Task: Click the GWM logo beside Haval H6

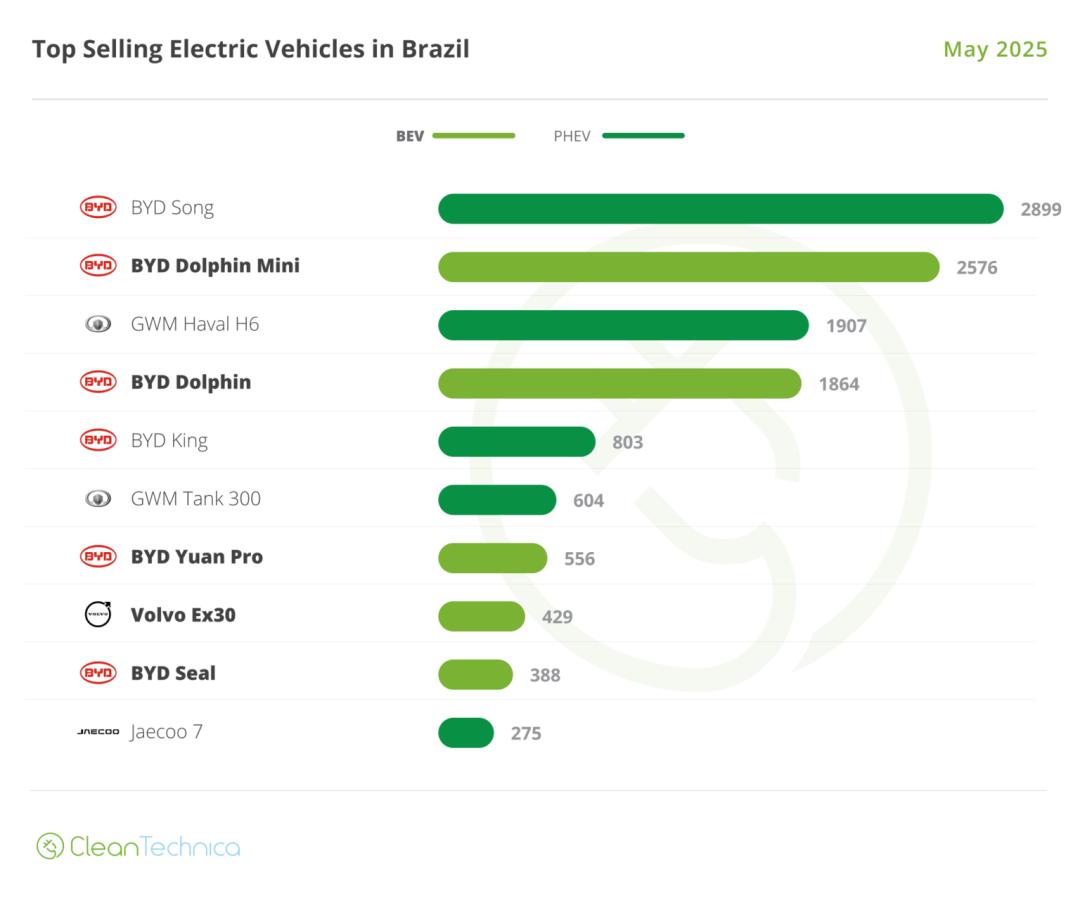Action: pyautogui.click(x=98, y=324)
